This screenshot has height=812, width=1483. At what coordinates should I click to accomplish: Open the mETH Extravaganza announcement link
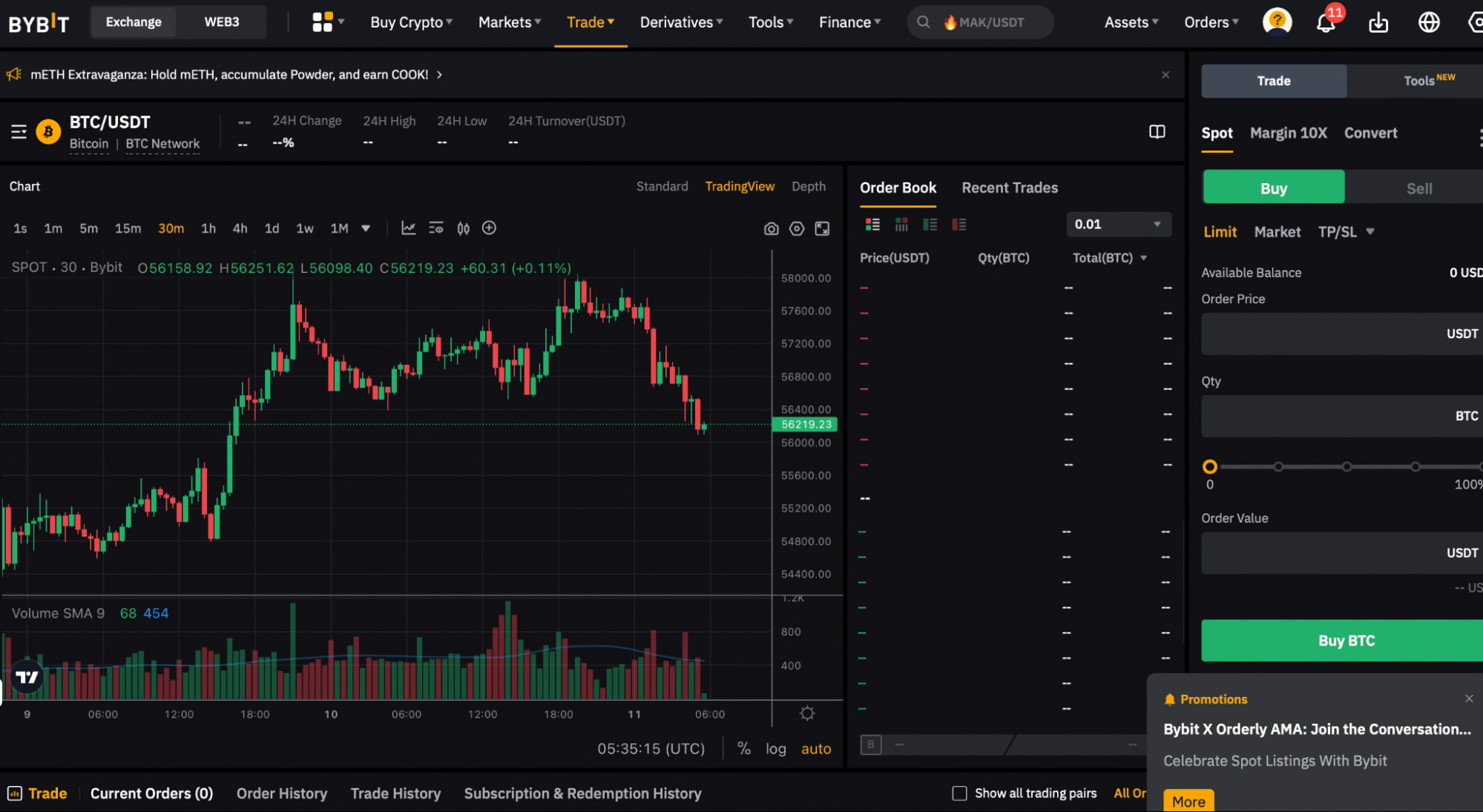pyautogui.click(x=237, y=74)
